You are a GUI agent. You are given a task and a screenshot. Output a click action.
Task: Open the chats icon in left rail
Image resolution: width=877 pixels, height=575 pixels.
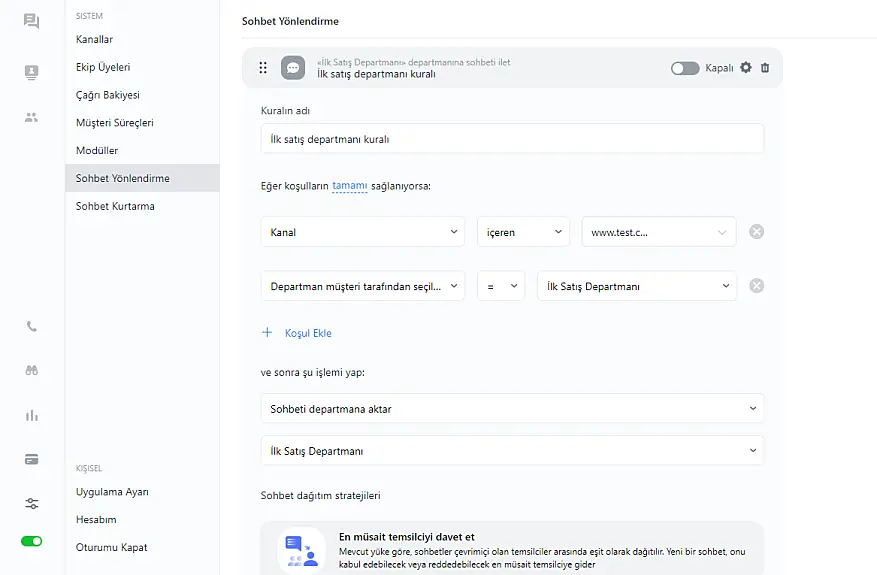(x=32, y=21)
